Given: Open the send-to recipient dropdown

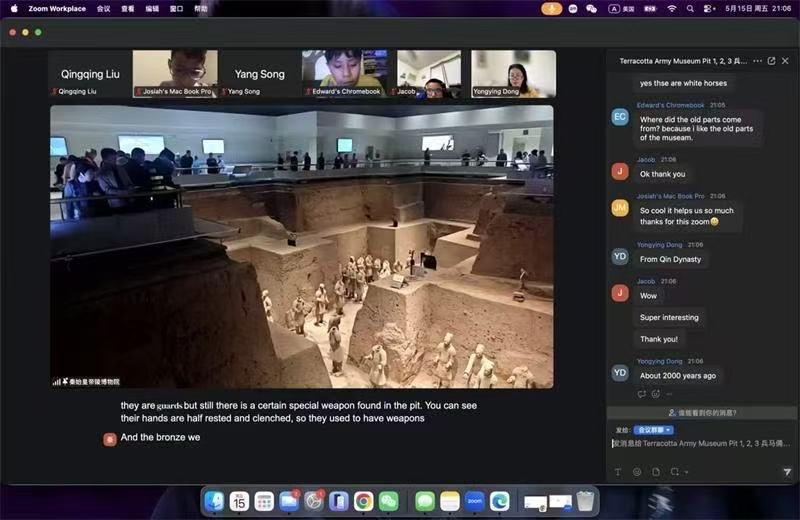Looking at the screenshot, I should [654, 430].
